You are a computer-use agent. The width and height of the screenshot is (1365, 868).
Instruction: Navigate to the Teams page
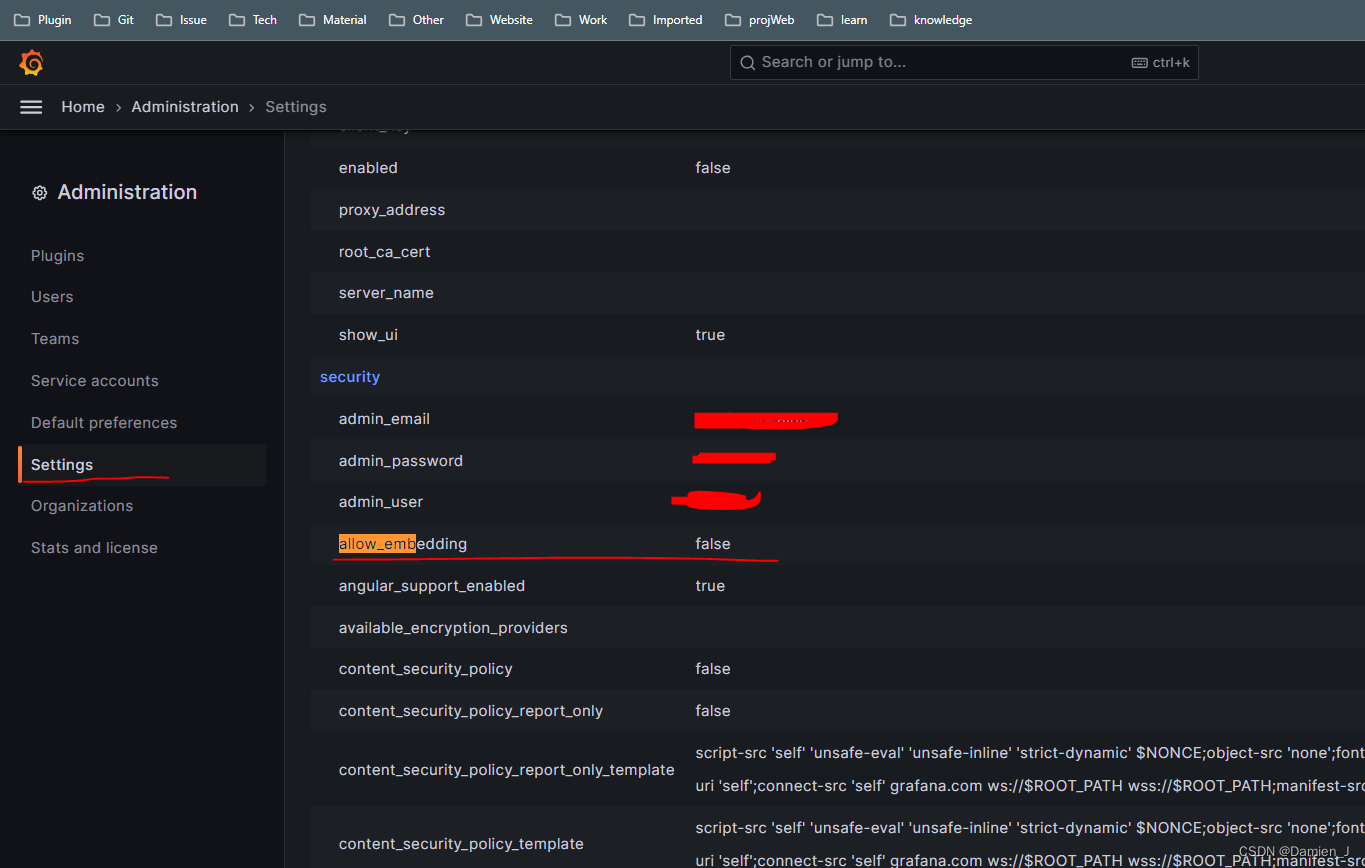[55, 339]
